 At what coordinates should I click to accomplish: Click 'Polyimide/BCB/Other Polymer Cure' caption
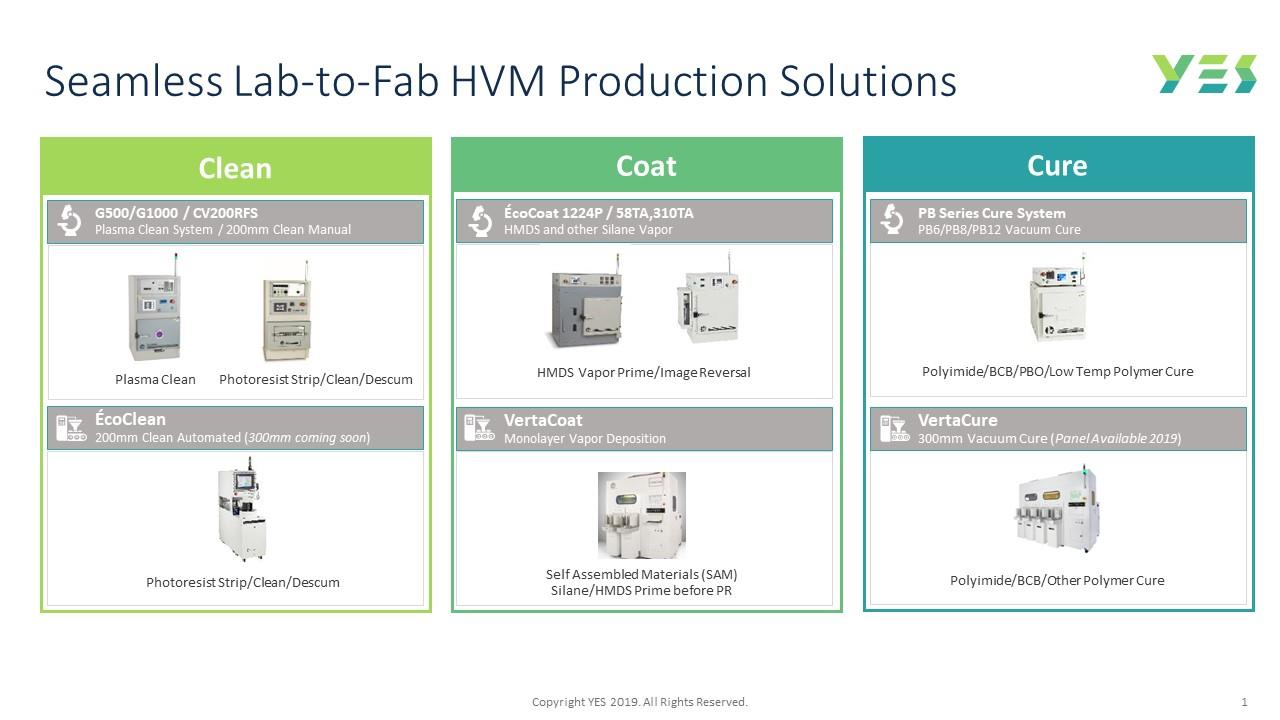click(x=1057, y=580)
